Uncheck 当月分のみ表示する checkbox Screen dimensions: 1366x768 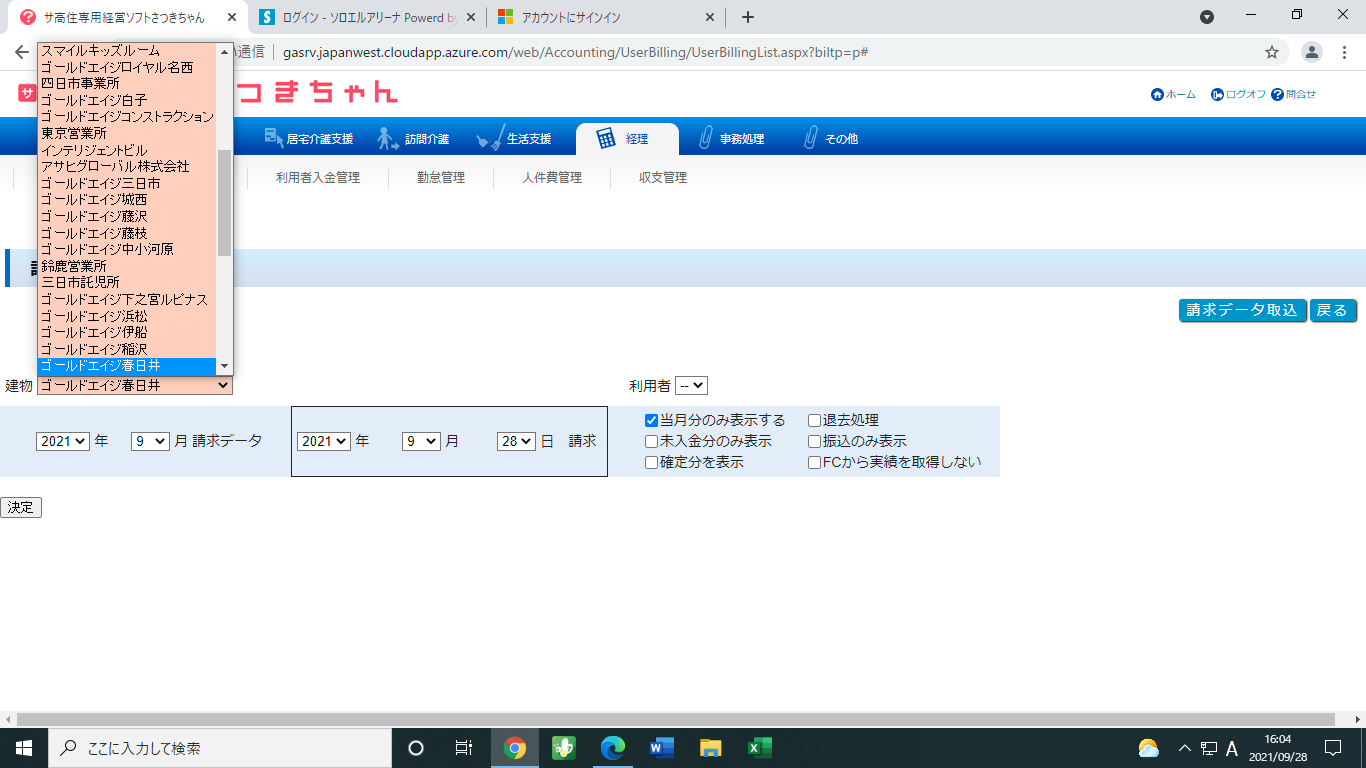(652, 421)
